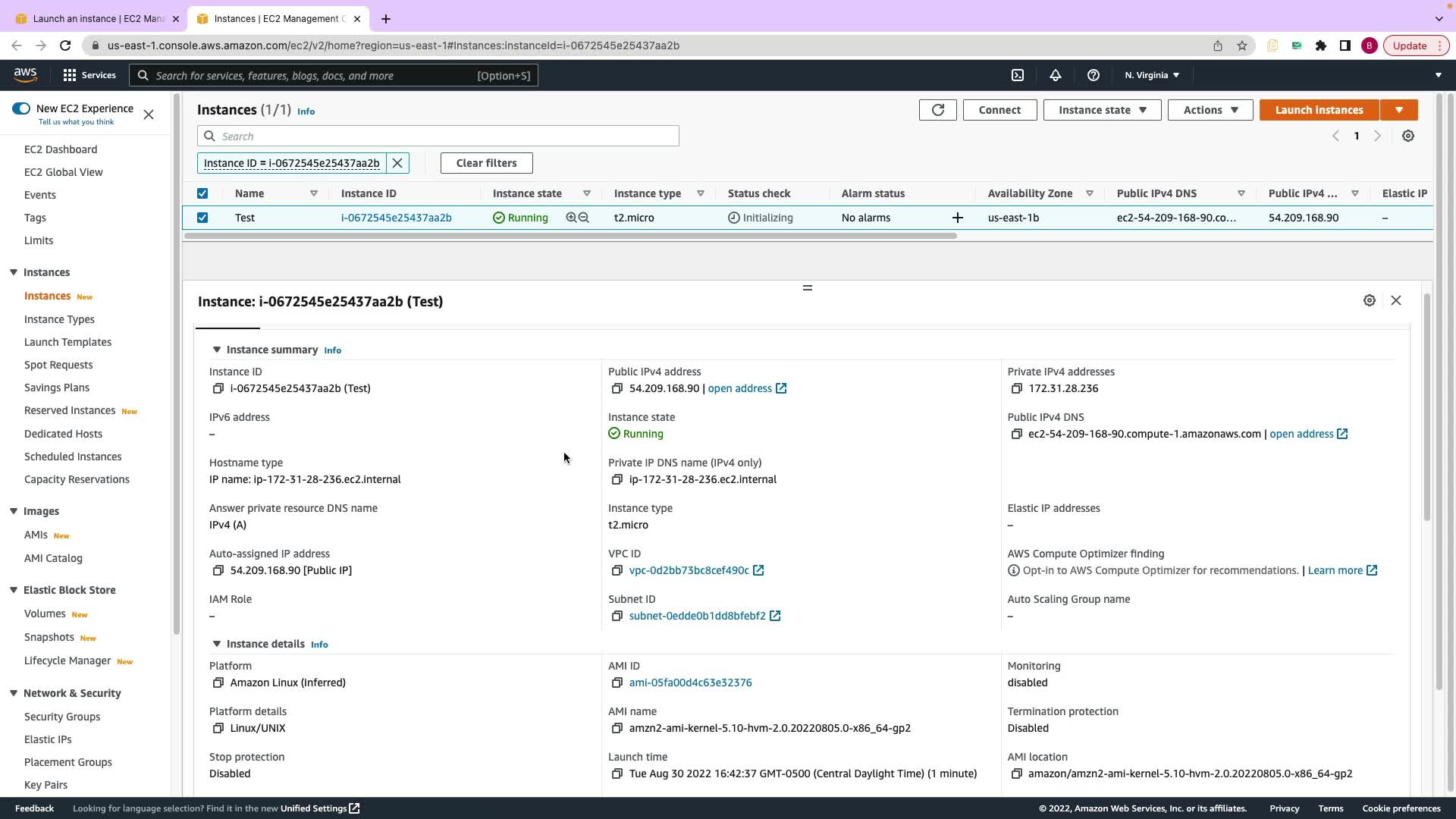
Task: Open the Actions dropdown menu
Action: (x=1210, y=110)
